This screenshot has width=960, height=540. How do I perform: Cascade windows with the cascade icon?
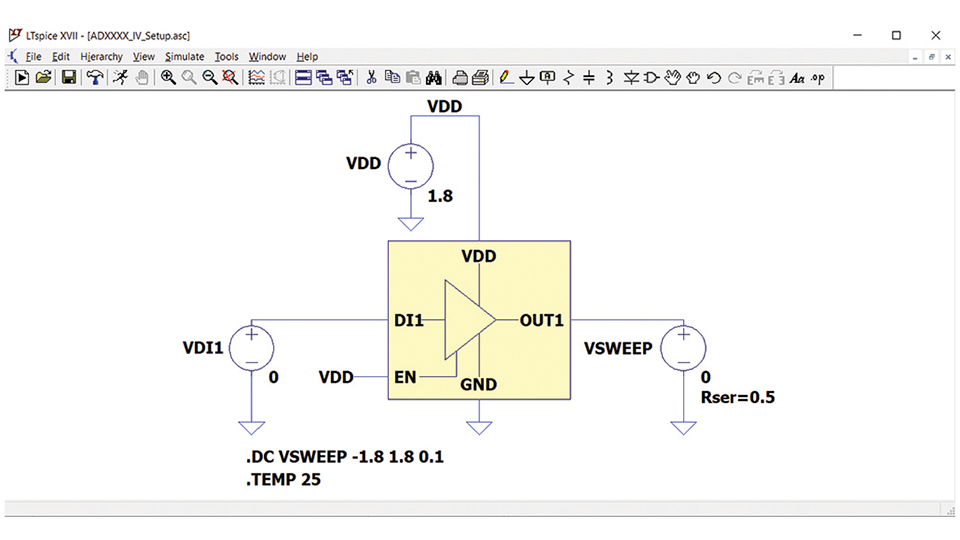click(324, 78)
